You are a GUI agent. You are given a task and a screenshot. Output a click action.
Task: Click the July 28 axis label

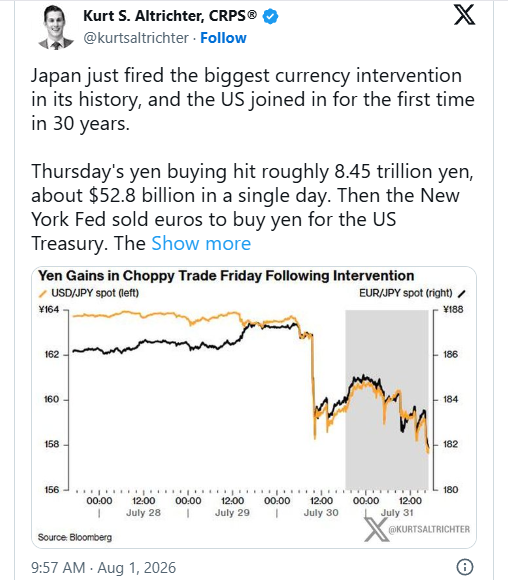pos(143,513)
